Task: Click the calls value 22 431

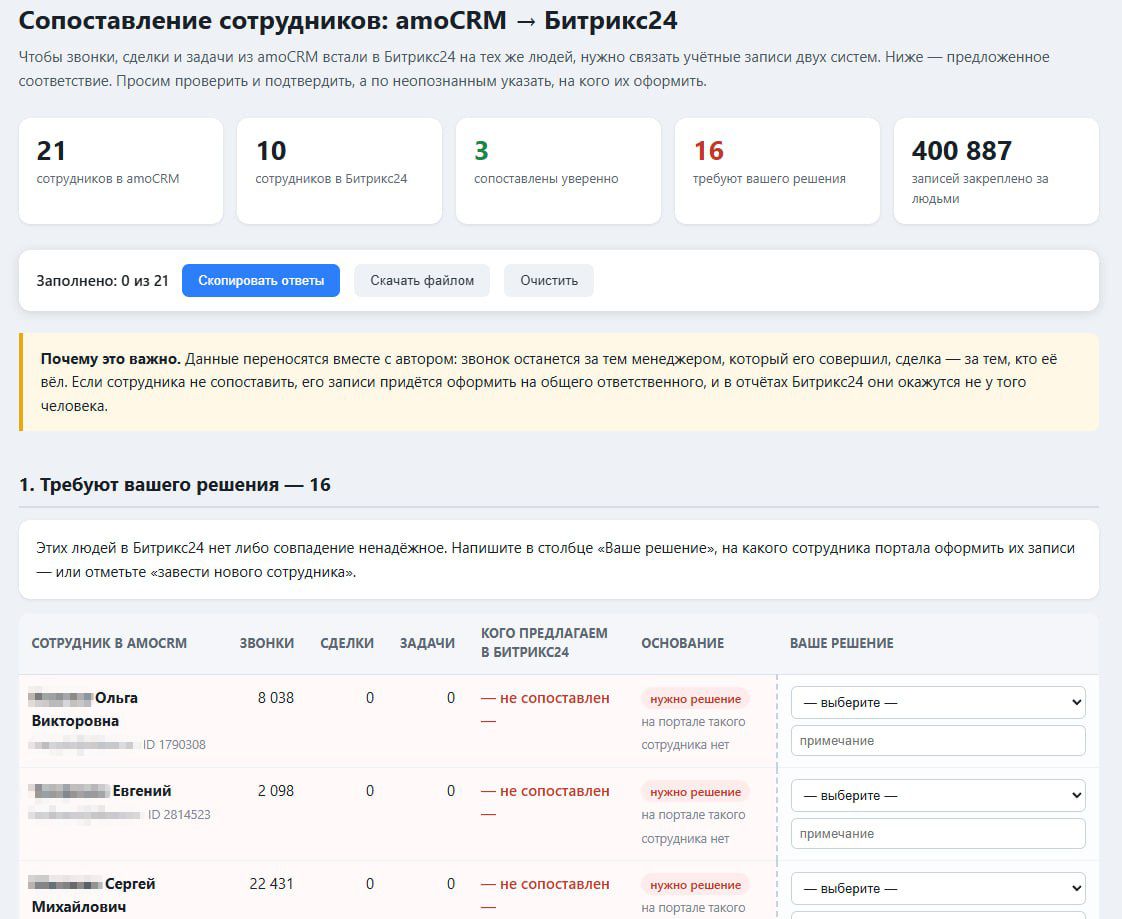Action: 271,884
